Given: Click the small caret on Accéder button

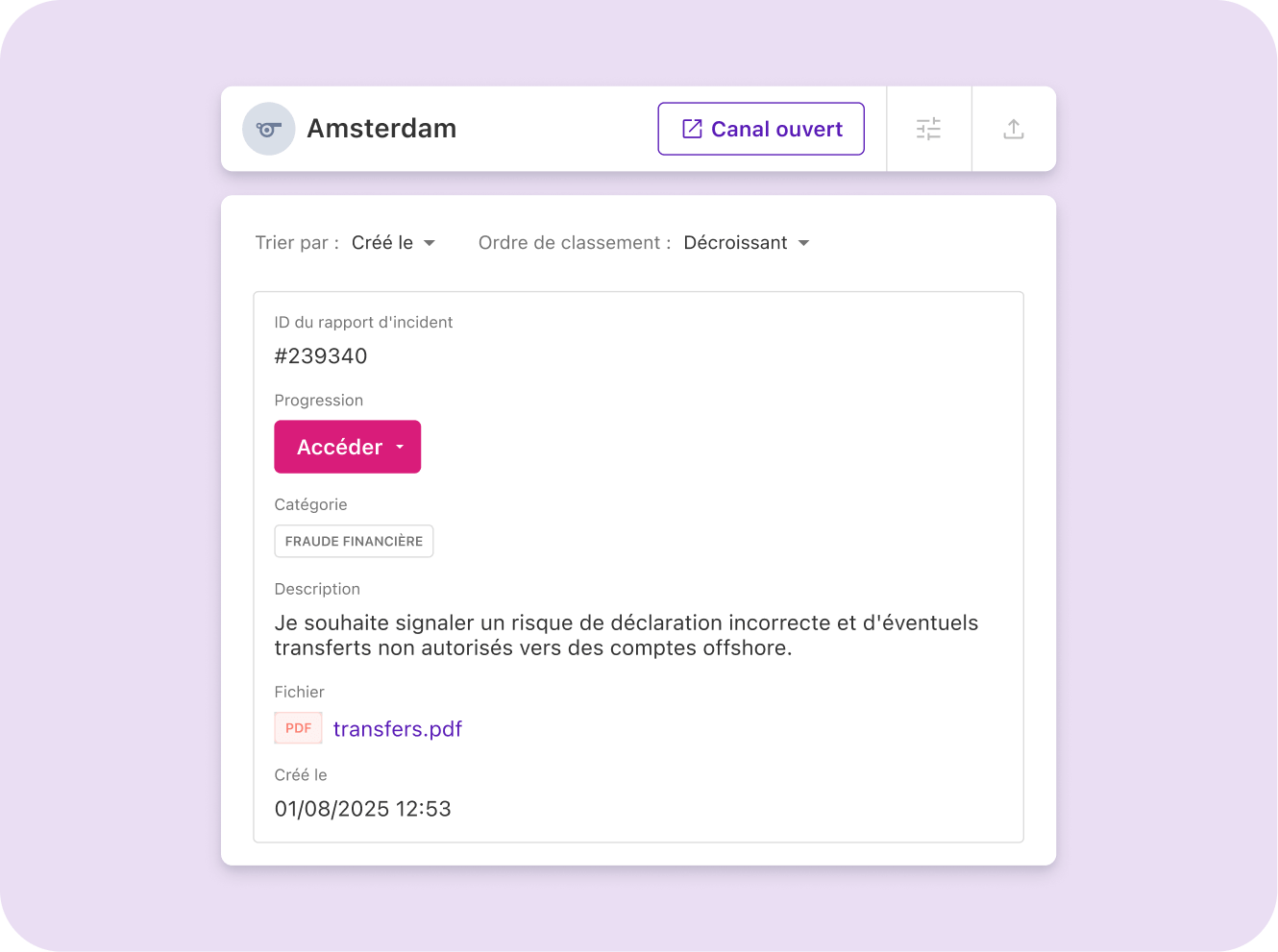Looking at the screenshot, I should 400,447.
